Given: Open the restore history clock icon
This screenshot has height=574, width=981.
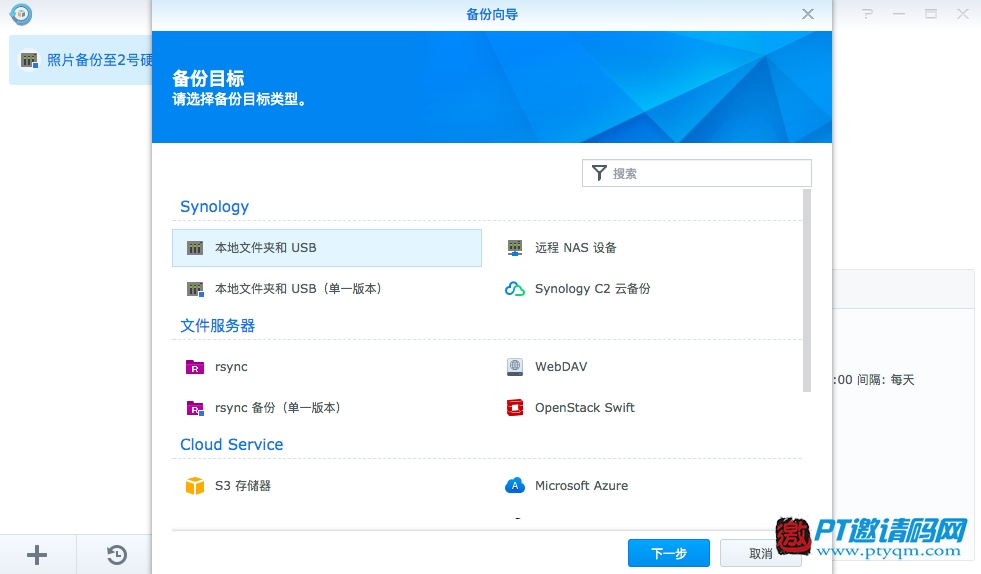Looking at the screenshot, I should (x=116, y=555).
